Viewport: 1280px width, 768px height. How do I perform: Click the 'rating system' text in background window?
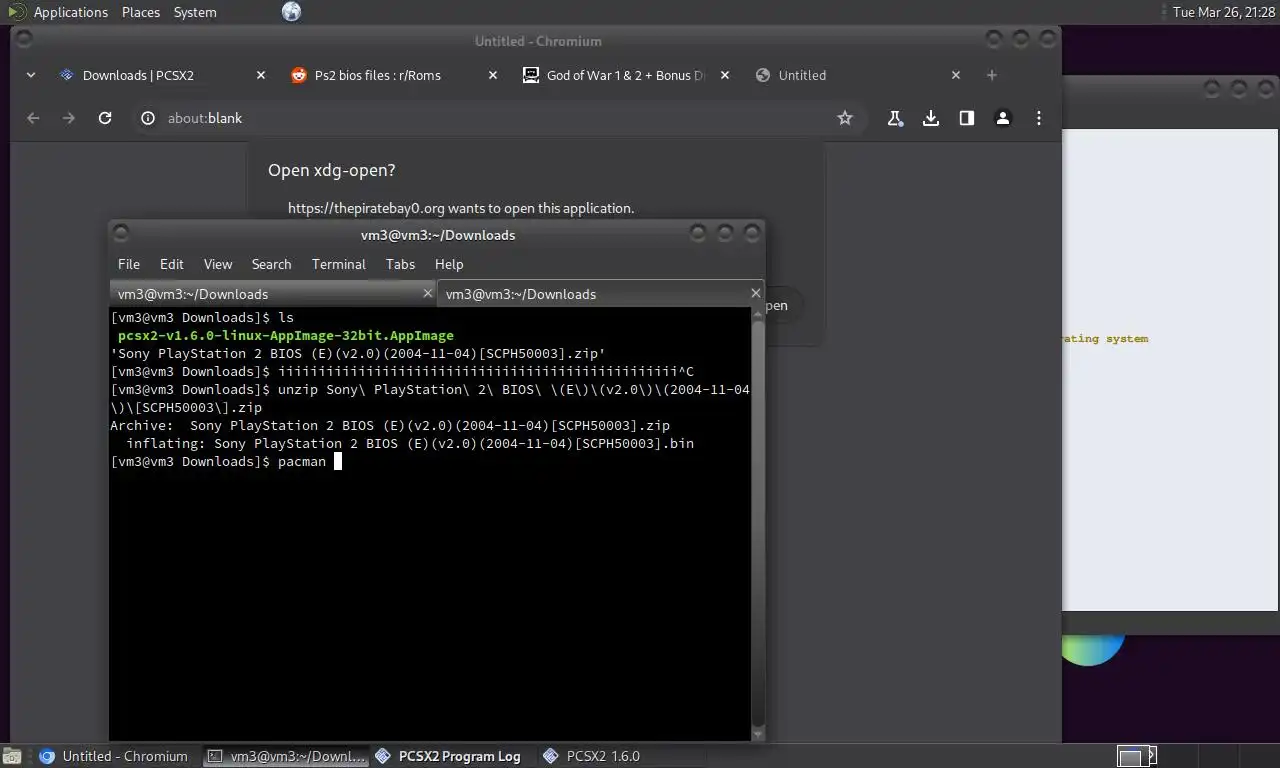tap(1105, 339)
